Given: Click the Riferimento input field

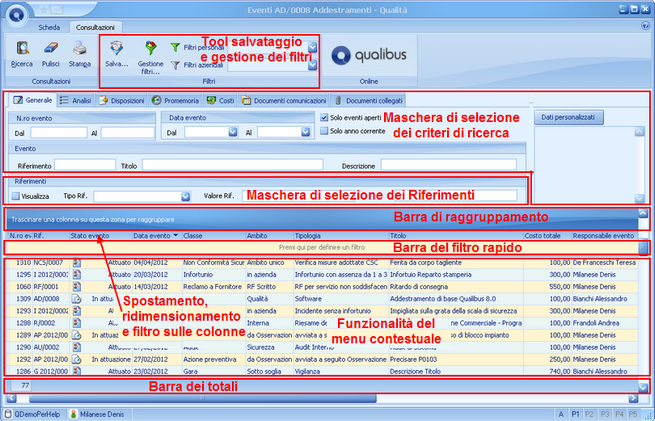Looking at the screenshot, I should coord(85,165).
